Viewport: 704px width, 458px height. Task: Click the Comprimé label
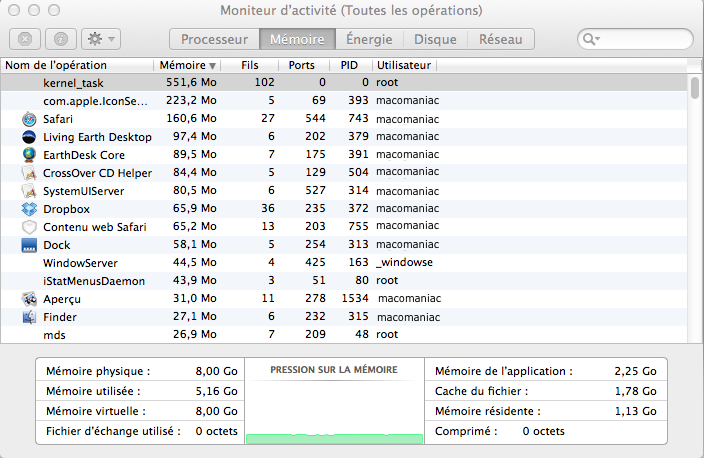(x=466, y=431)
